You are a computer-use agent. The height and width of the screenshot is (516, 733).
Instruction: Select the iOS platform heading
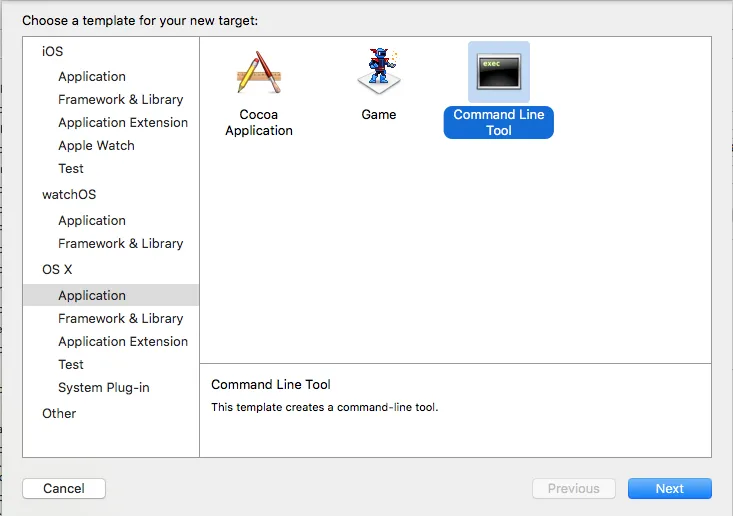(x=52, y=51)
